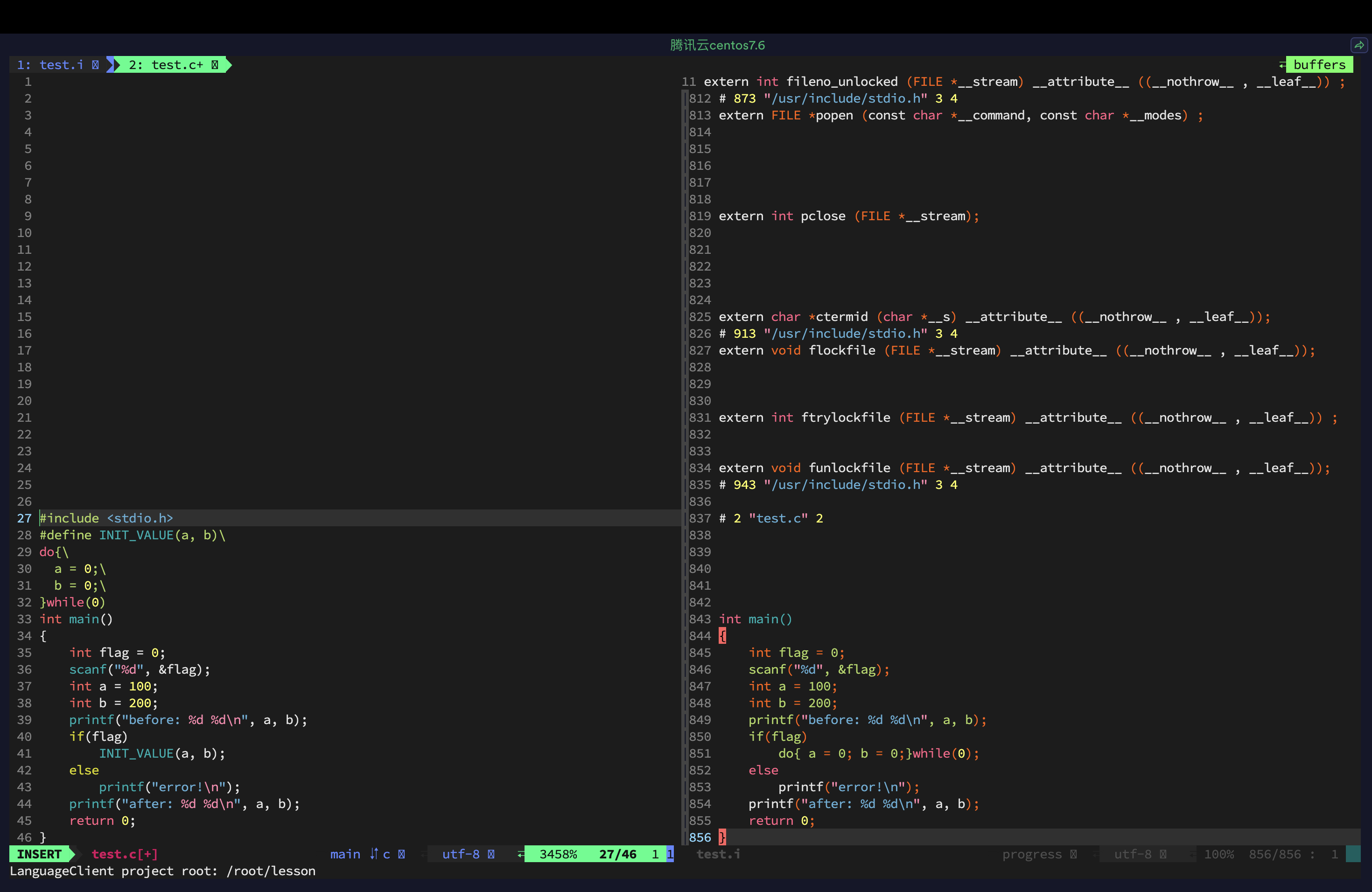1372x892 pixels.
Task: Click the main branch label in the status line
Action: pos(345,854)
